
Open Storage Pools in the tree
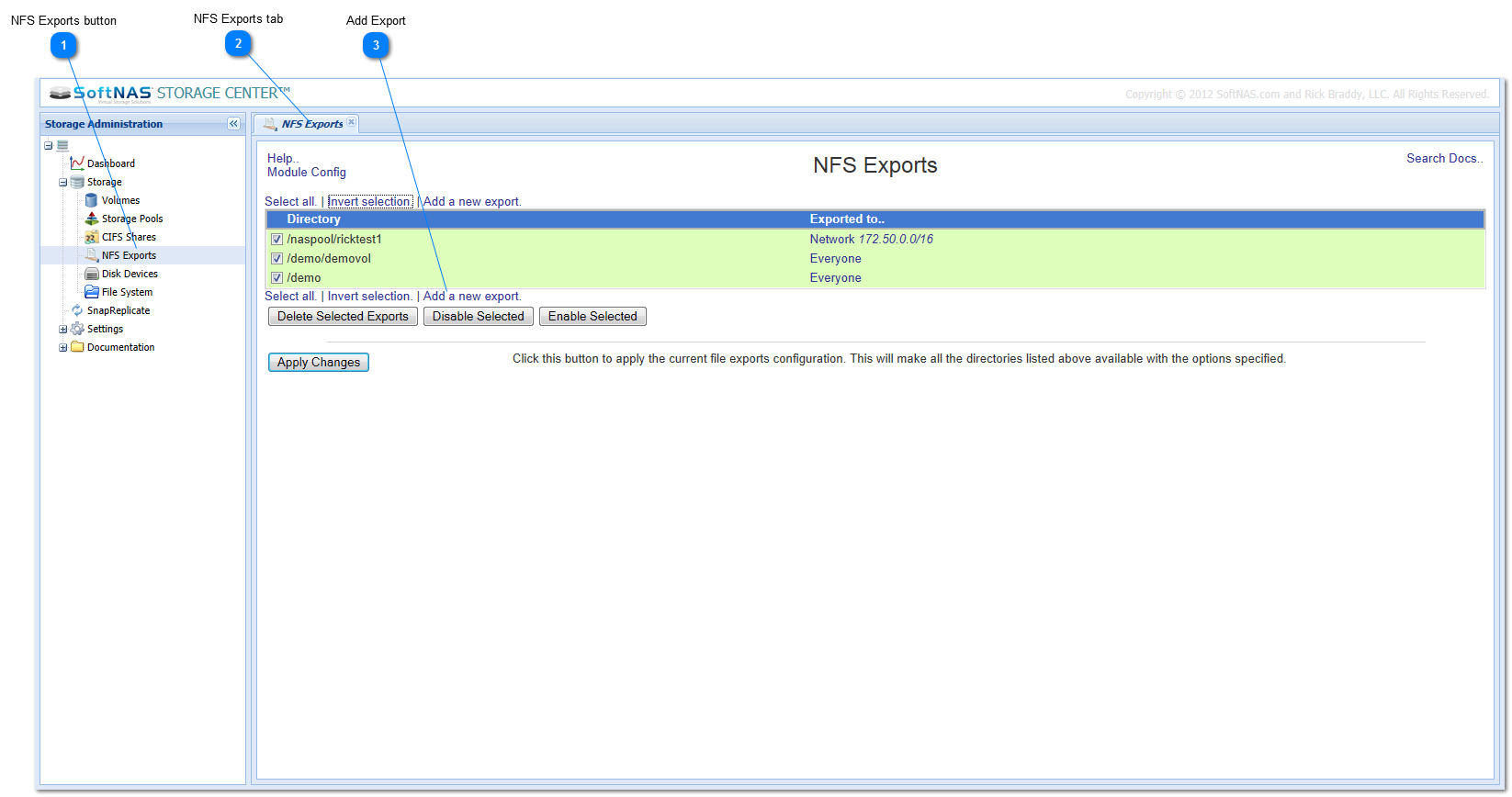[x=132, y=219]
